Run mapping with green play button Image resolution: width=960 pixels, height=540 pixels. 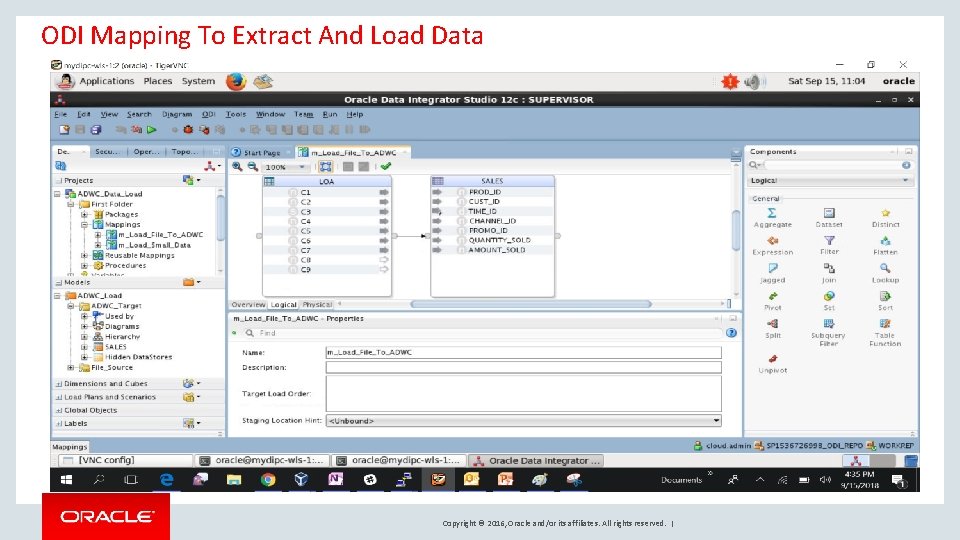click(152, 130)
